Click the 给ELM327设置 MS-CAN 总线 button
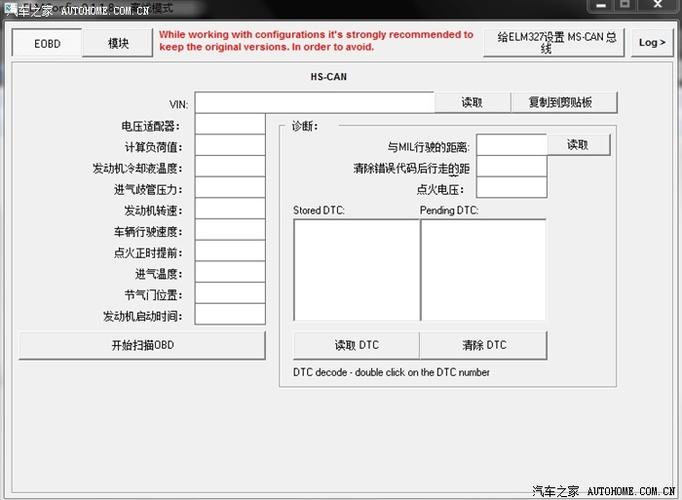 (554, 43)
